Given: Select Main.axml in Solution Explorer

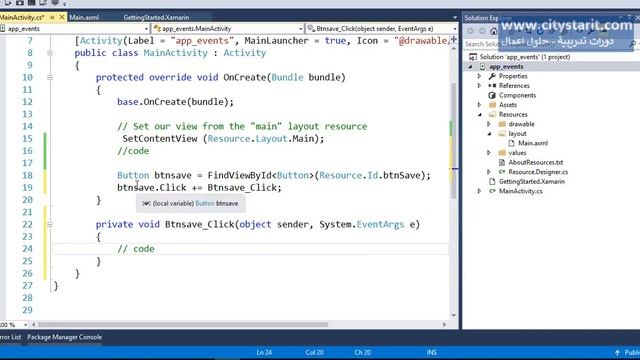Looking at the screenshot, I should [x=533, y=143].
